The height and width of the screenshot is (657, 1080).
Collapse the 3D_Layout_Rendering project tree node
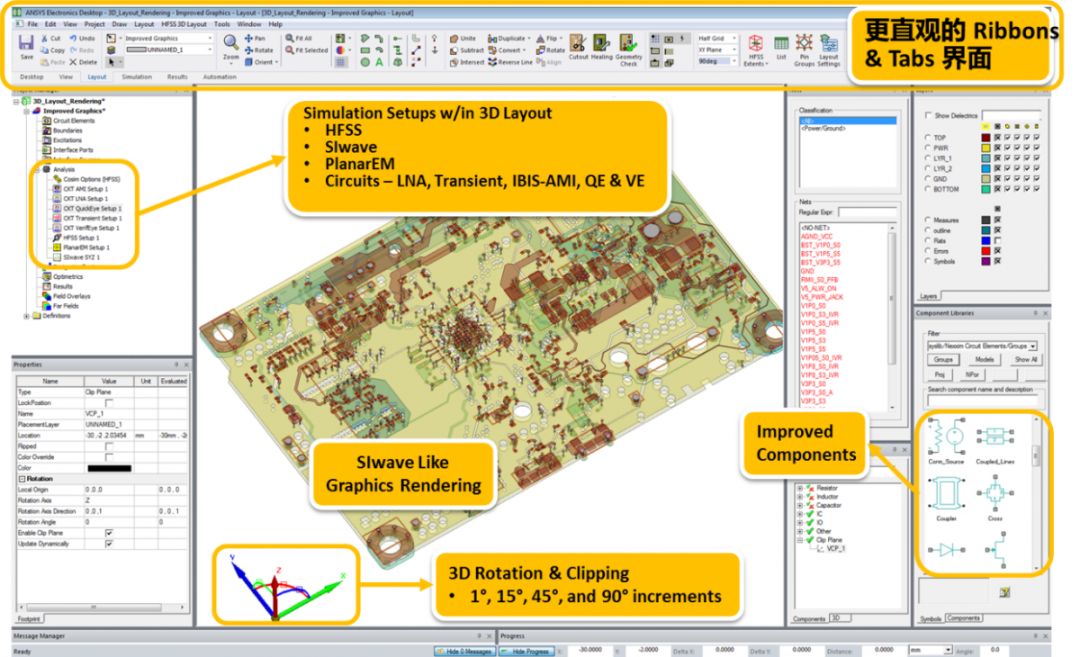[x=17, y=101]
